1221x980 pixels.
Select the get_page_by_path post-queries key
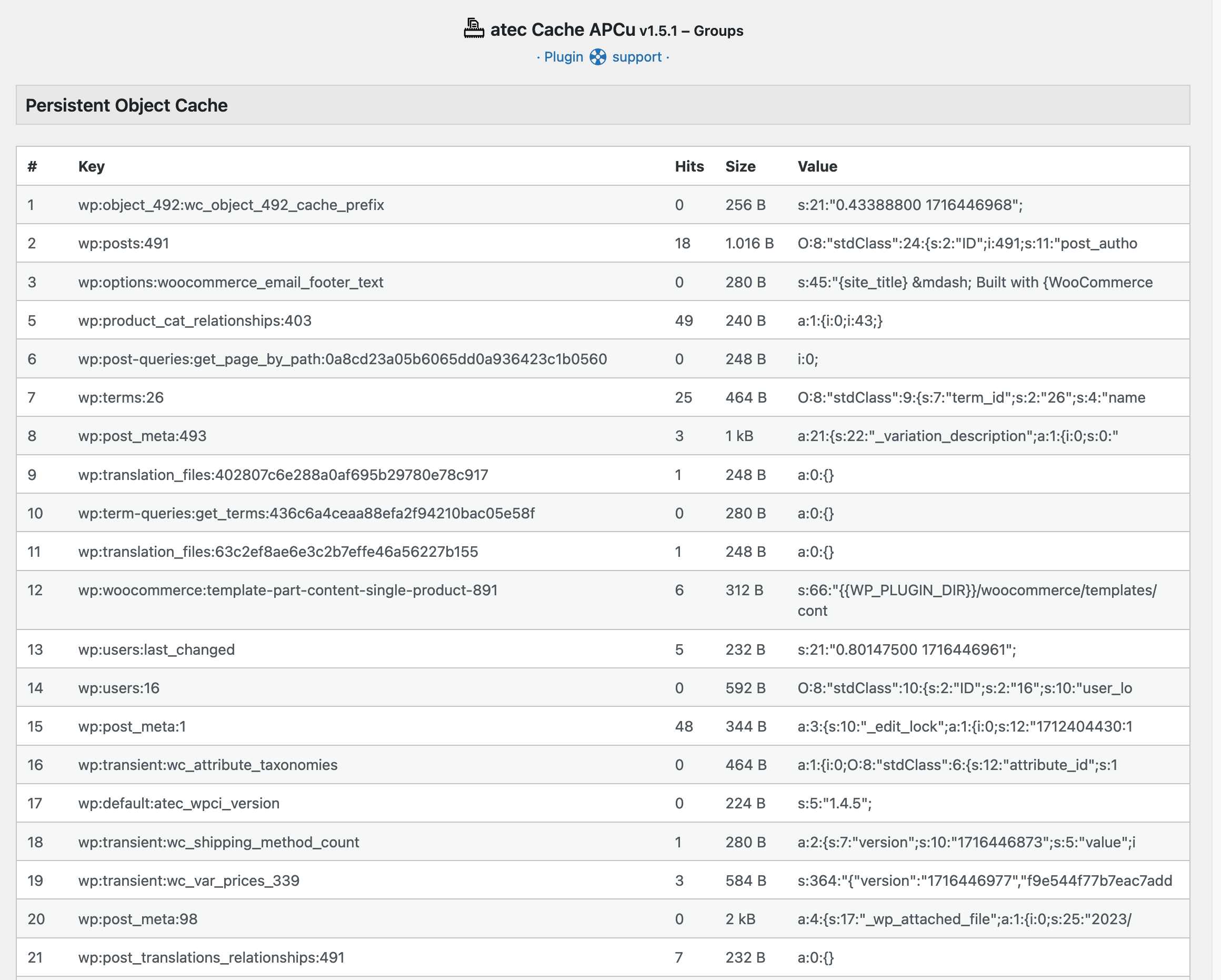point(343,359)
